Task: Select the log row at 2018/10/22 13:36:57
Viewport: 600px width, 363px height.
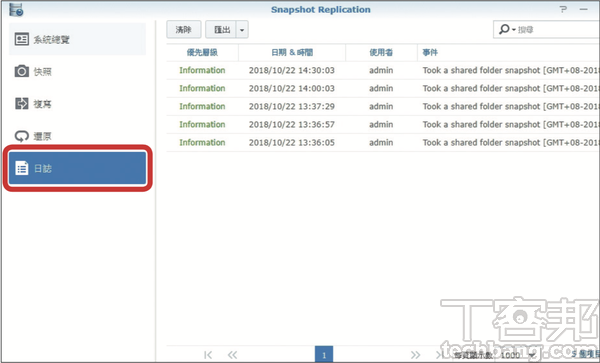Action: click(x=383, y=124)
